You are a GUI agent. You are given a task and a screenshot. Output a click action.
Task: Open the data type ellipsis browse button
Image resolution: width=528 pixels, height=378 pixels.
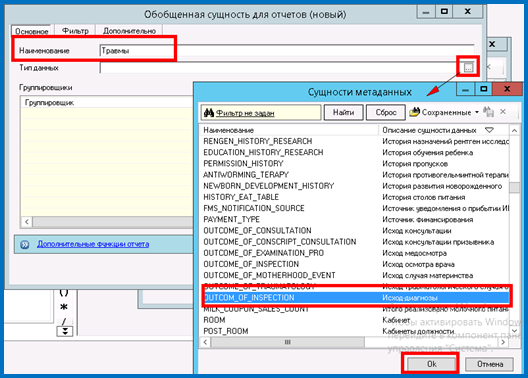click(x=468, y=68)
